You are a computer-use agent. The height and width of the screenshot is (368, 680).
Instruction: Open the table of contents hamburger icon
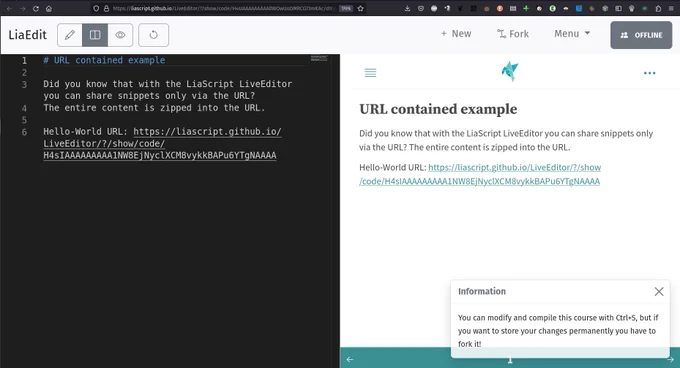coord(370,73)
